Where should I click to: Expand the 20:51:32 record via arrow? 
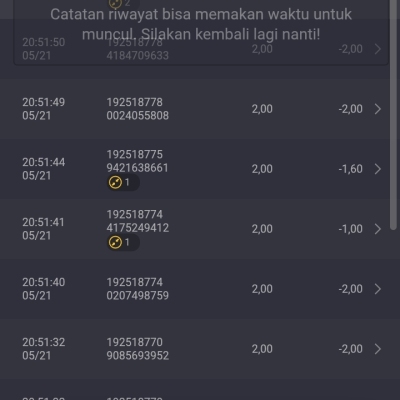[x=378, y=349]
